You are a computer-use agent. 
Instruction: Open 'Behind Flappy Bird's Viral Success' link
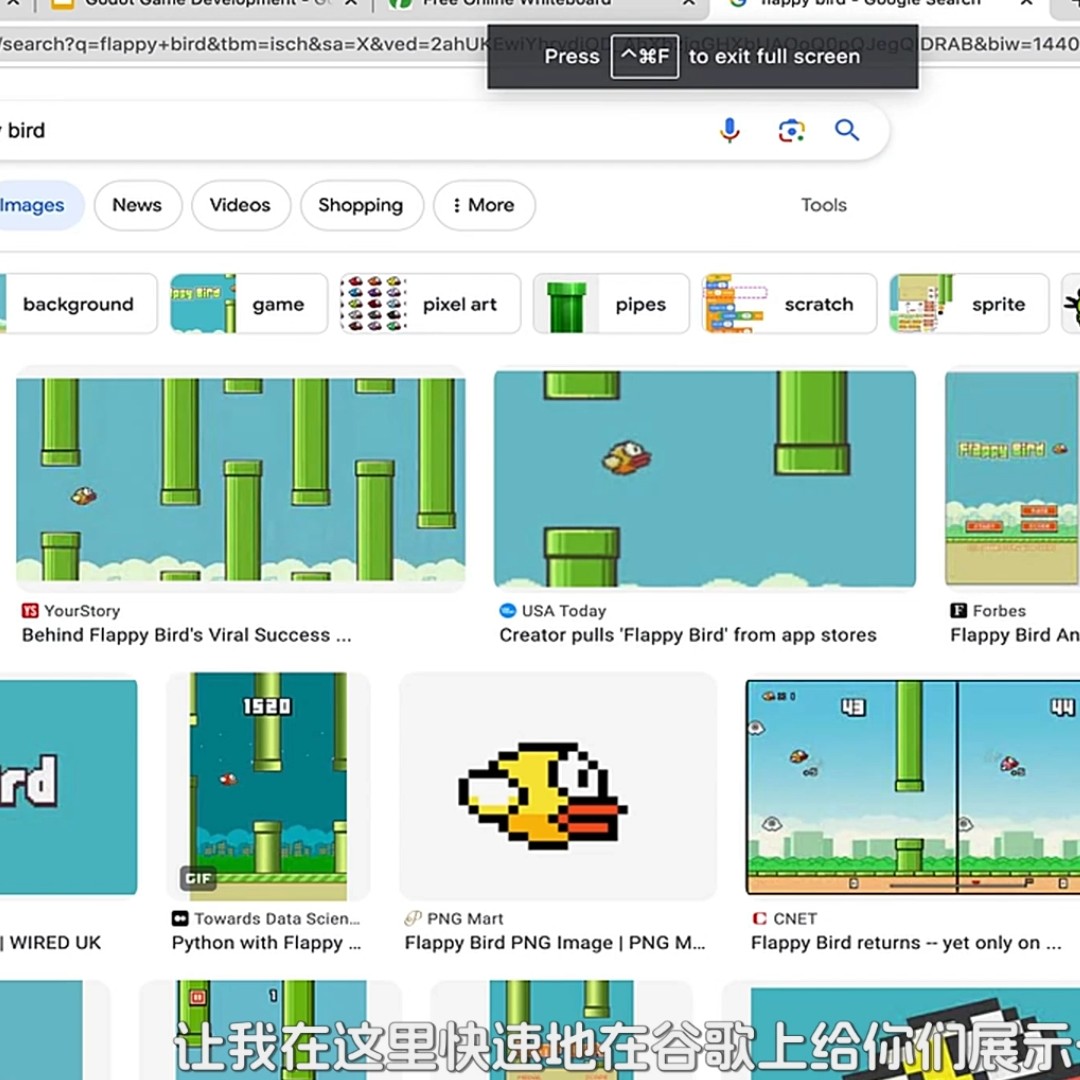pyautogui.click(x=187, y=635)
